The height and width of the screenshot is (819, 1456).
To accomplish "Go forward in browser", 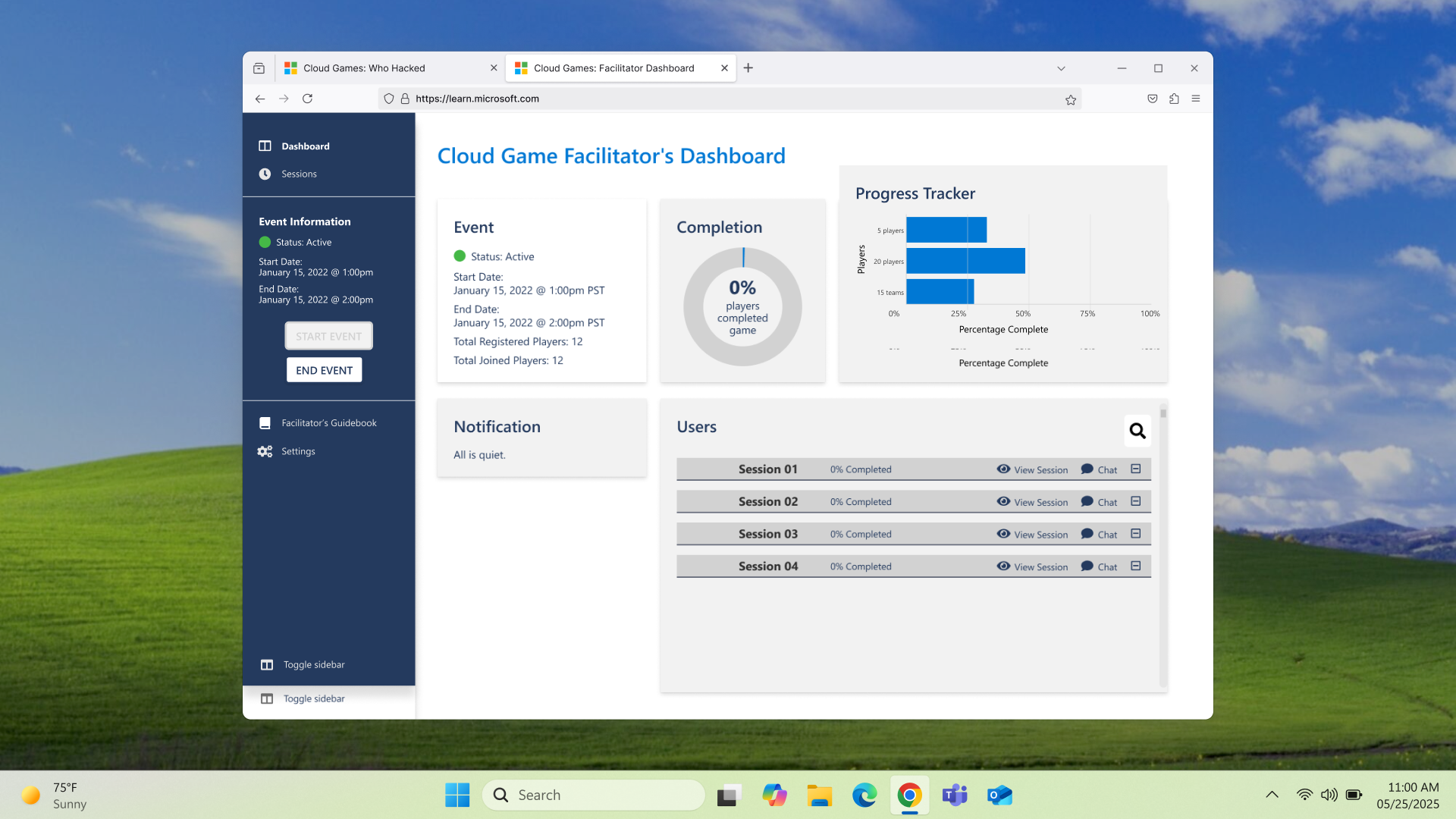I will 284,99.
